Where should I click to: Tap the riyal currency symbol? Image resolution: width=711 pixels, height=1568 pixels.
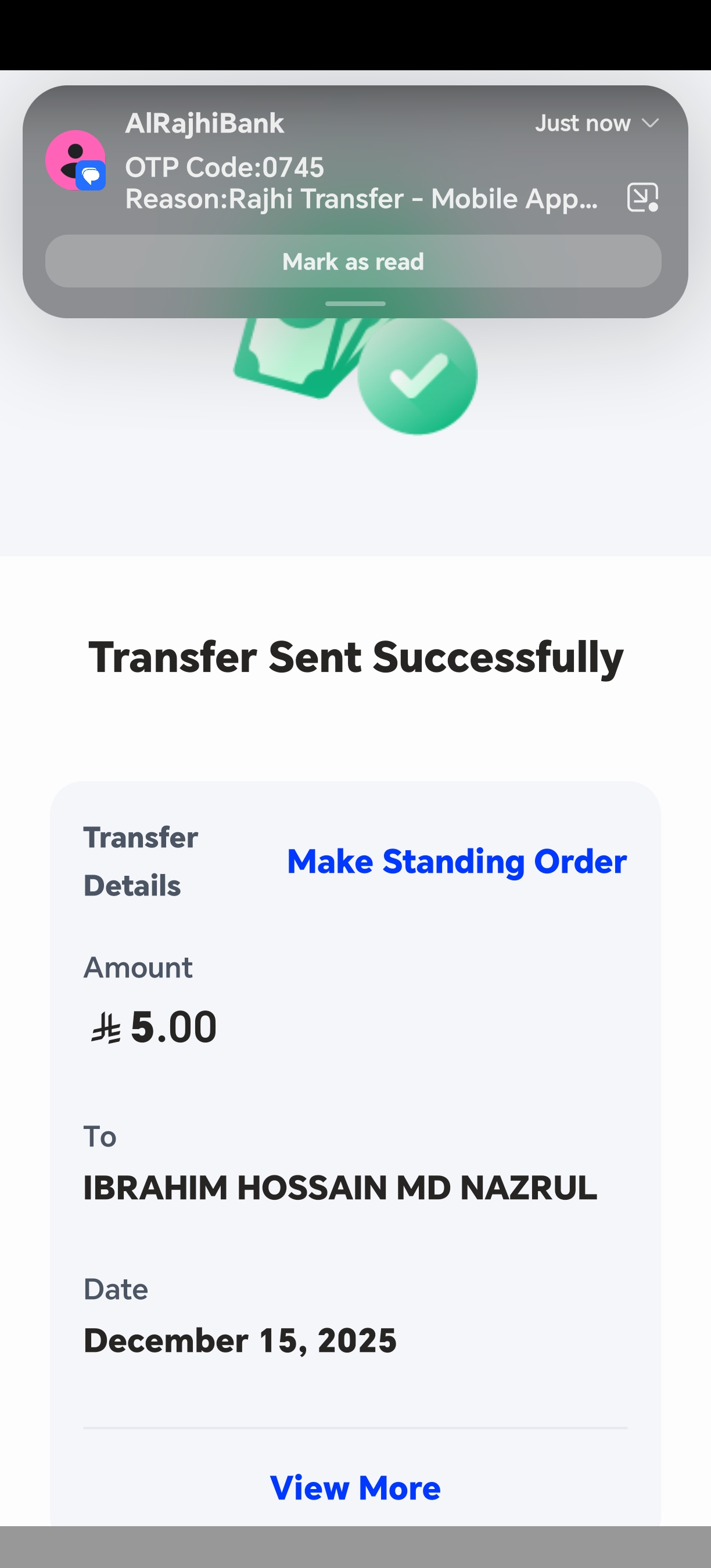(106, 1029)
